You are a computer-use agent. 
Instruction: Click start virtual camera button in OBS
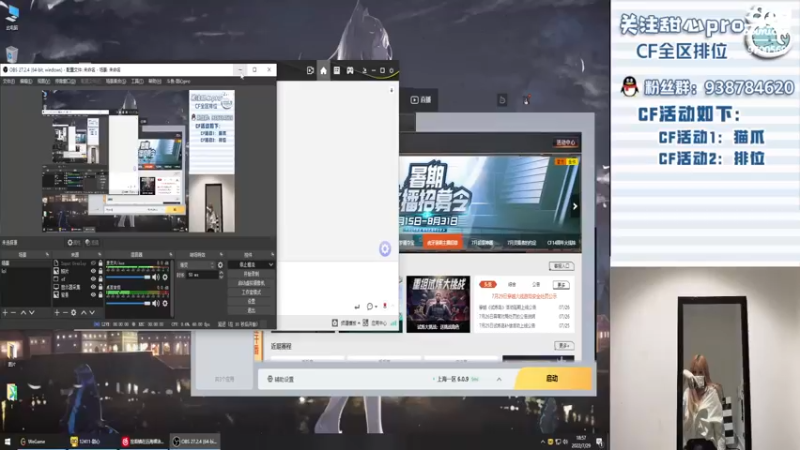[x=251, y=283]
